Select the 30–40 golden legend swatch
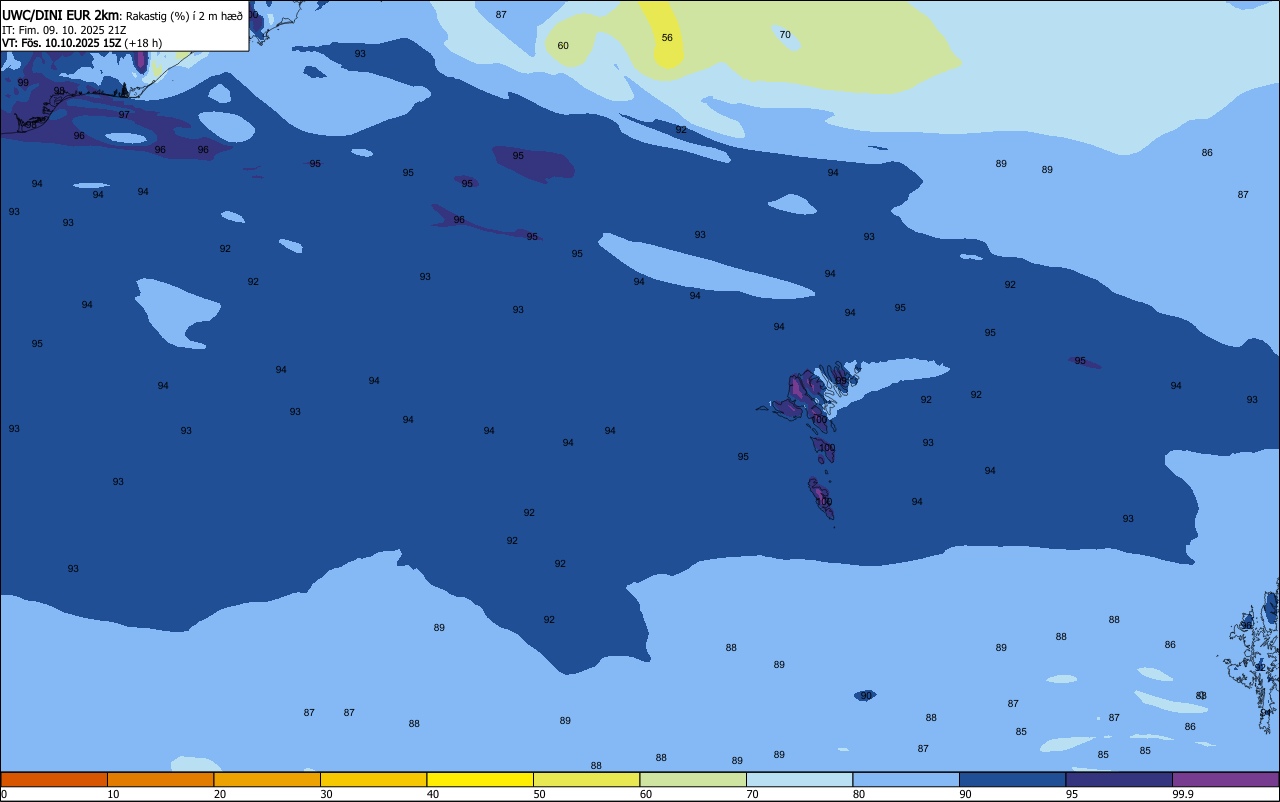 tap(373, 779)
